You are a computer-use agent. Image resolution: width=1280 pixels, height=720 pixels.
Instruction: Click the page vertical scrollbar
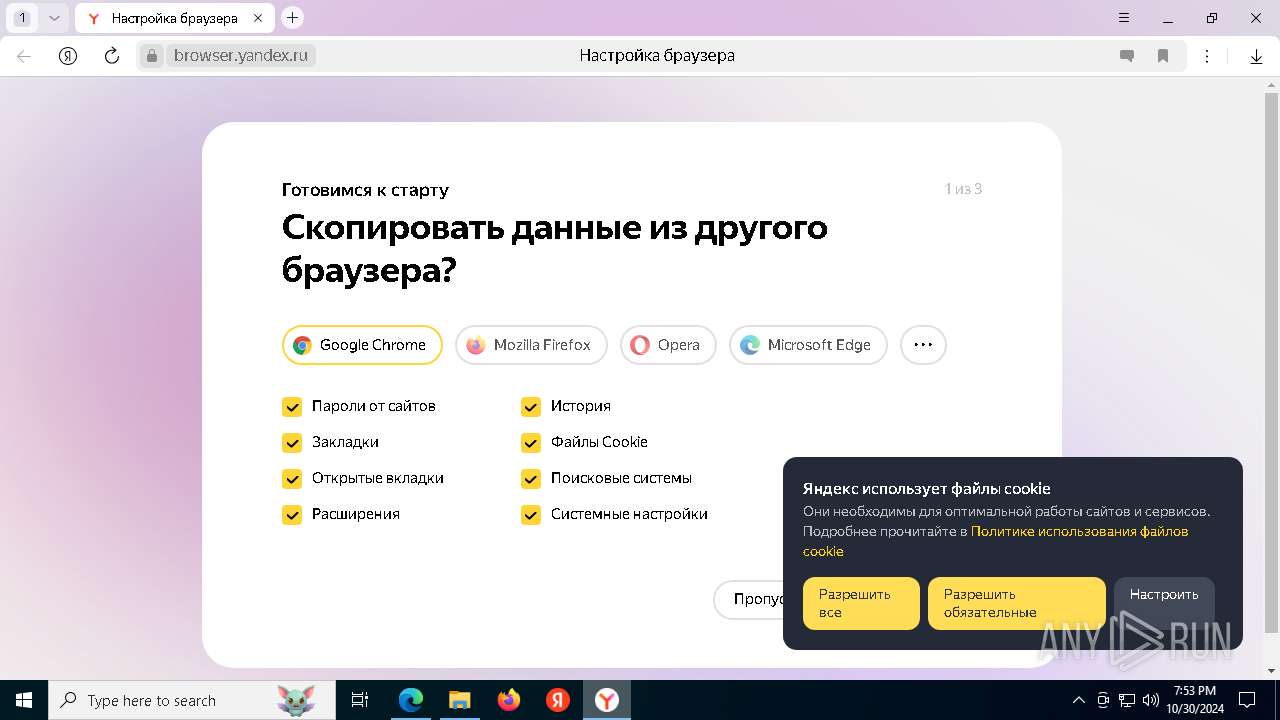(x=1271, y=365)
